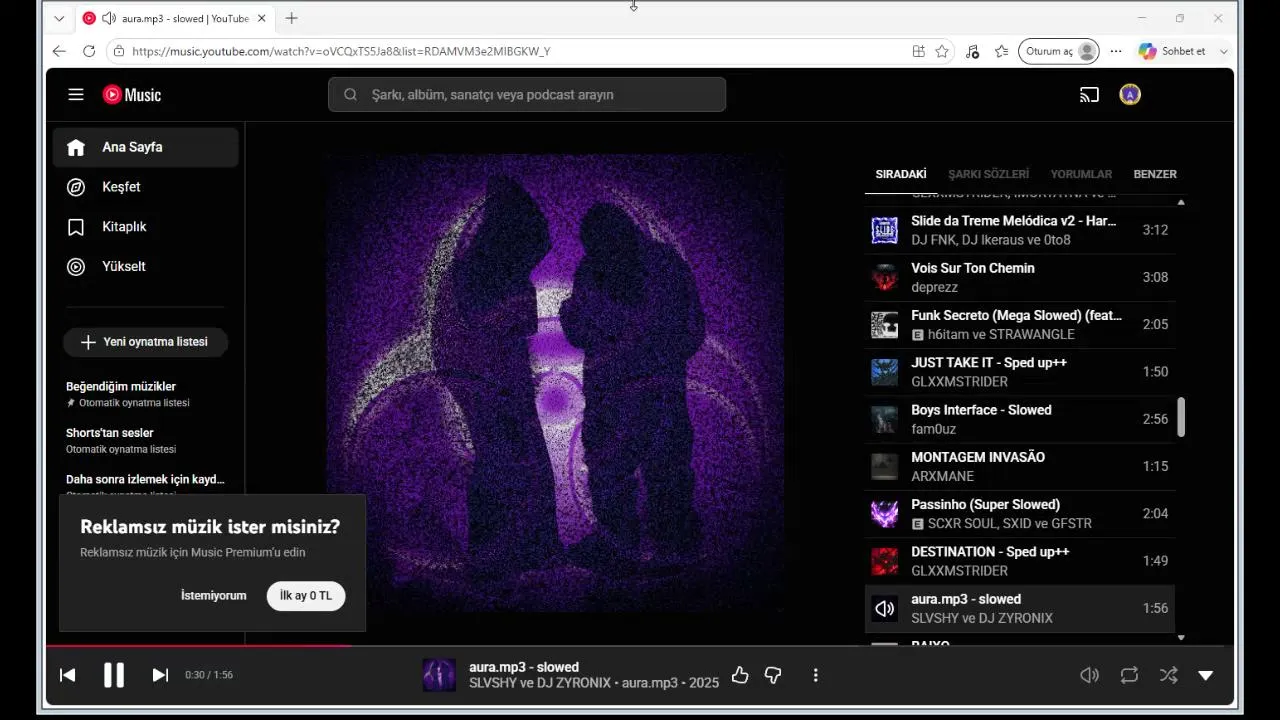Go to the YouTube Music logo home
This screenshot has height=720, width=1280.
(132, 95)
